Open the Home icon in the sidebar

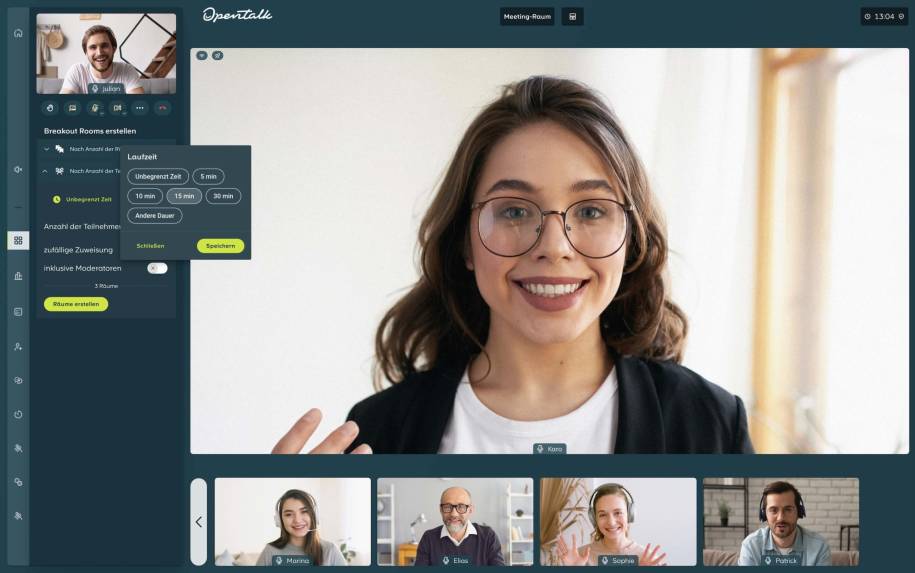pos(18,33)
